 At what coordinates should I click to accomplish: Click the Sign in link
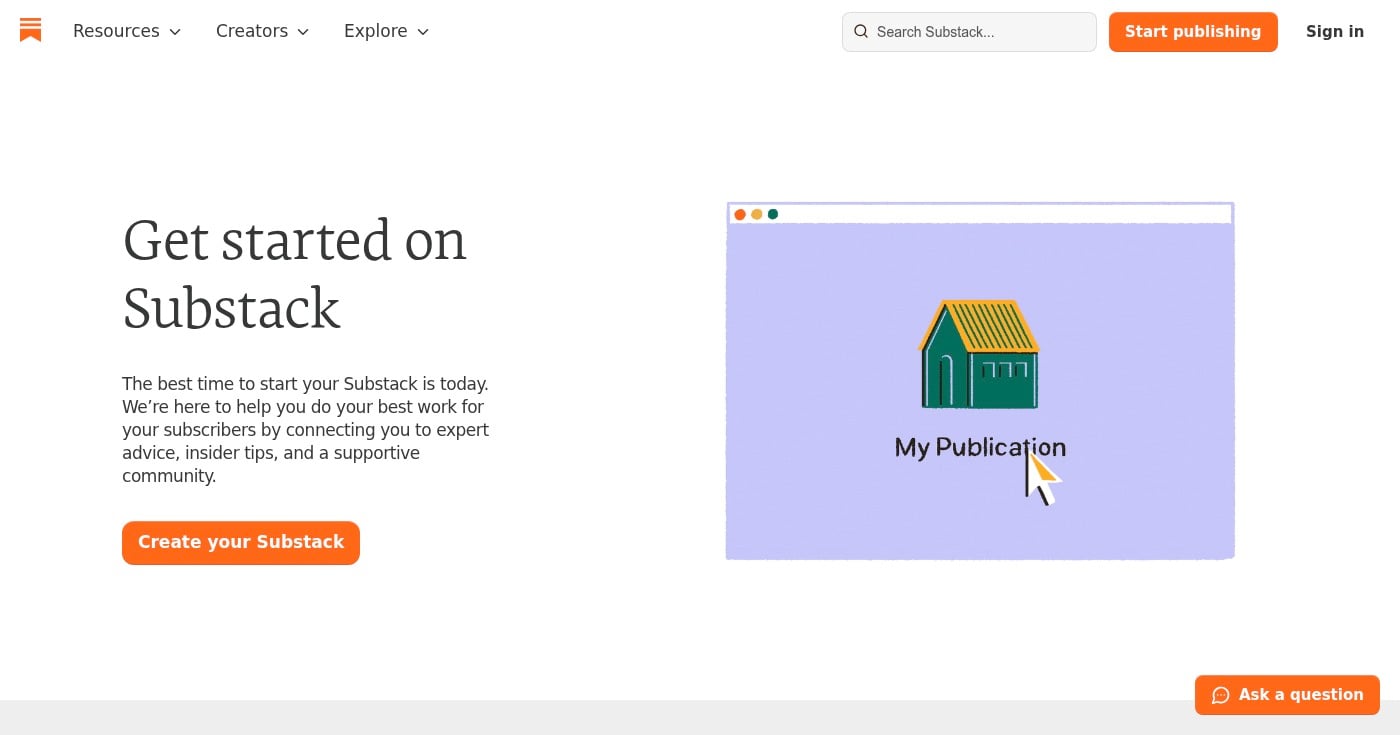1335,32
